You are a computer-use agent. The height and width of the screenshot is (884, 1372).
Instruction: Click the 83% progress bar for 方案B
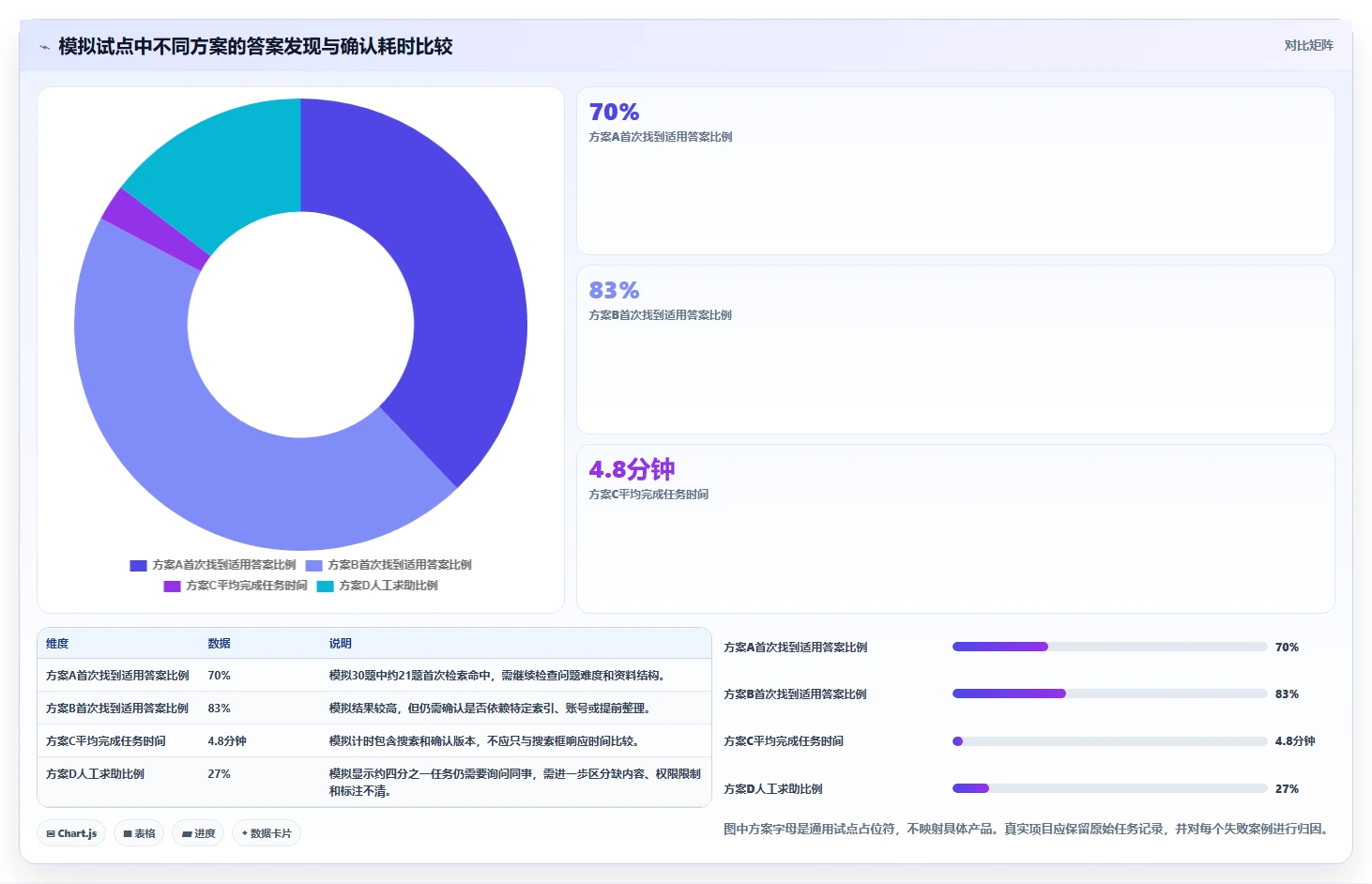coord(1109,693)
